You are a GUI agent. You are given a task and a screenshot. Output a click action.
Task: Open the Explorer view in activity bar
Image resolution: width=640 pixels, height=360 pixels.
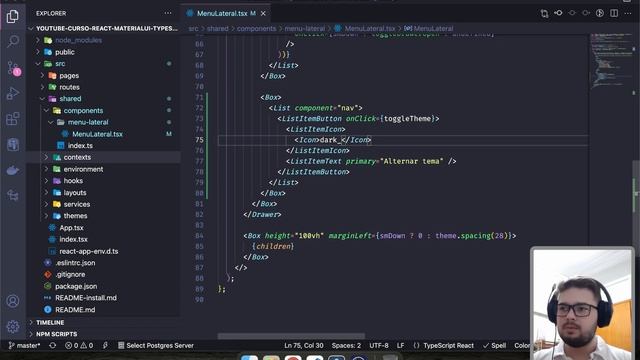(x=13, y=17)
